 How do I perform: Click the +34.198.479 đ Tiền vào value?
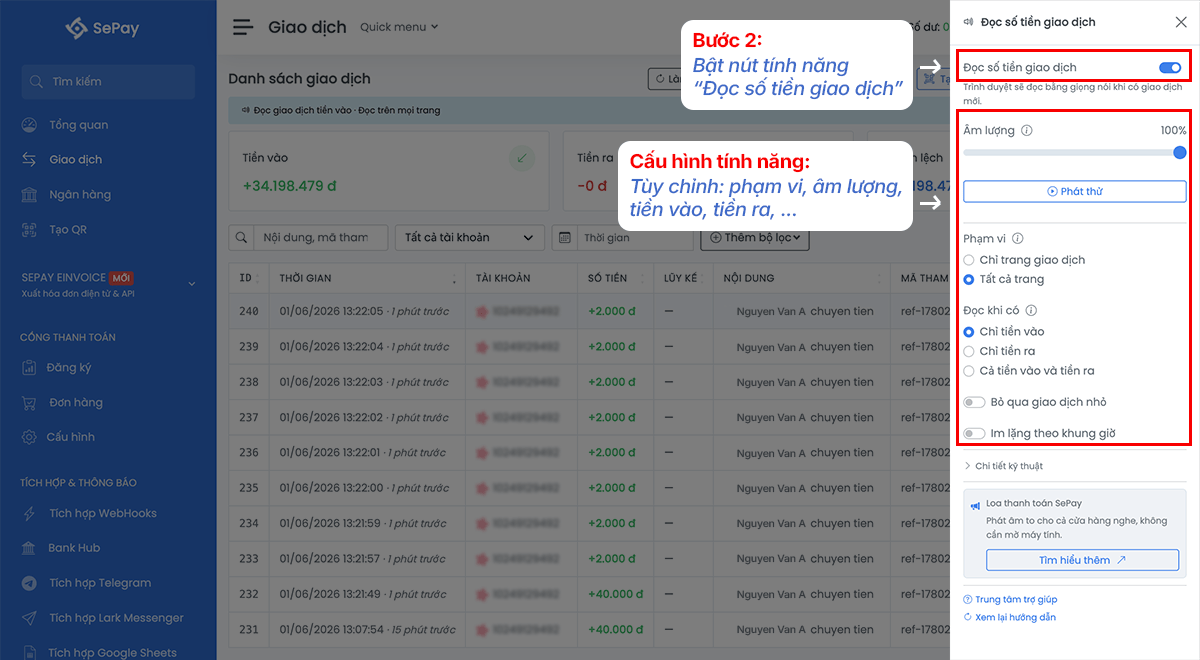(290, 185)
